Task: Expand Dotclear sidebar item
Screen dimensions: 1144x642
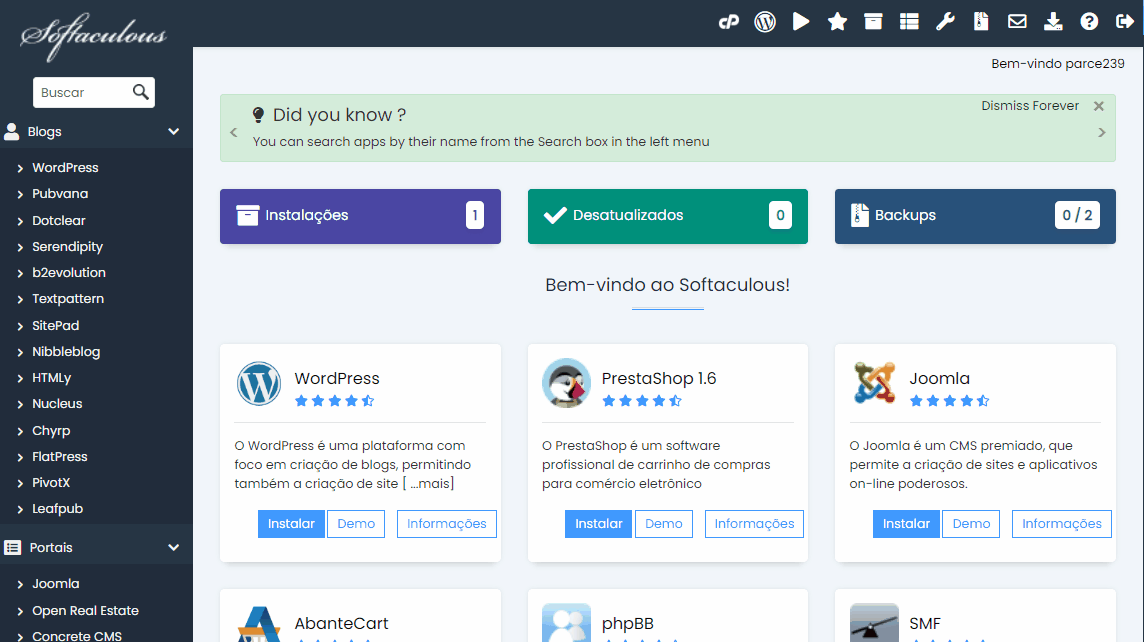Action: coord(20,221)
